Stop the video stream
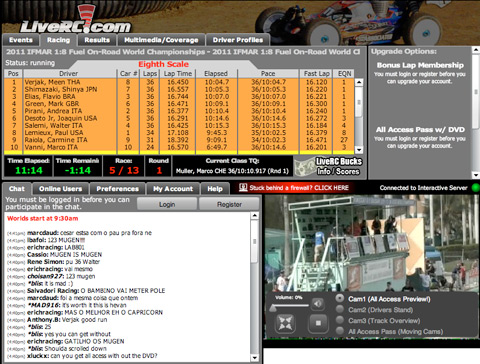This screenshot has height=364, width=480. 318,323
